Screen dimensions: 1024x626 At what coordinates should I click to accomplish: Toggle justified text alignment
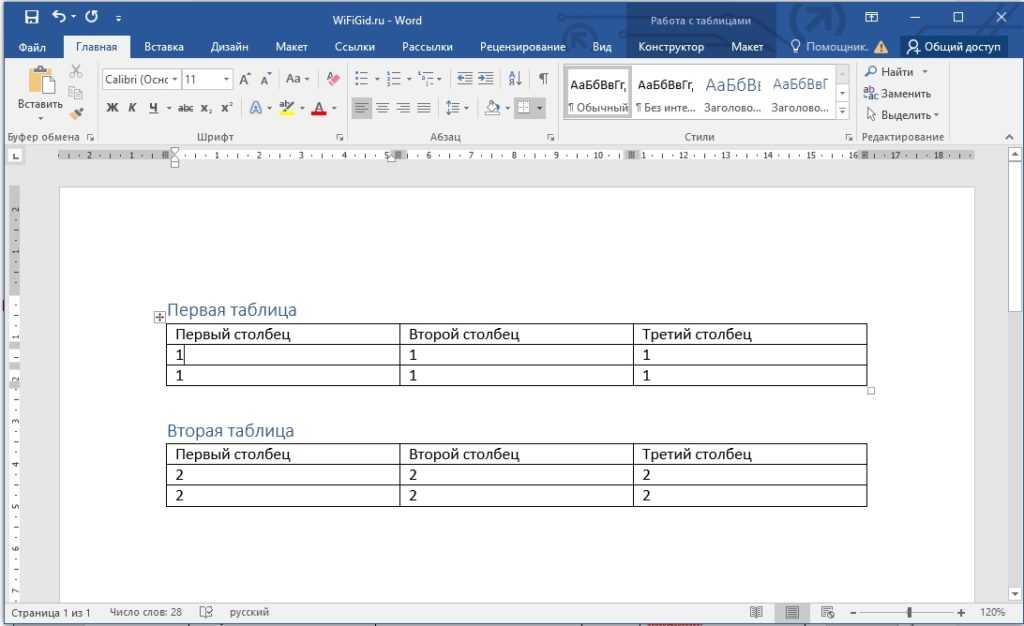point(424,108)
